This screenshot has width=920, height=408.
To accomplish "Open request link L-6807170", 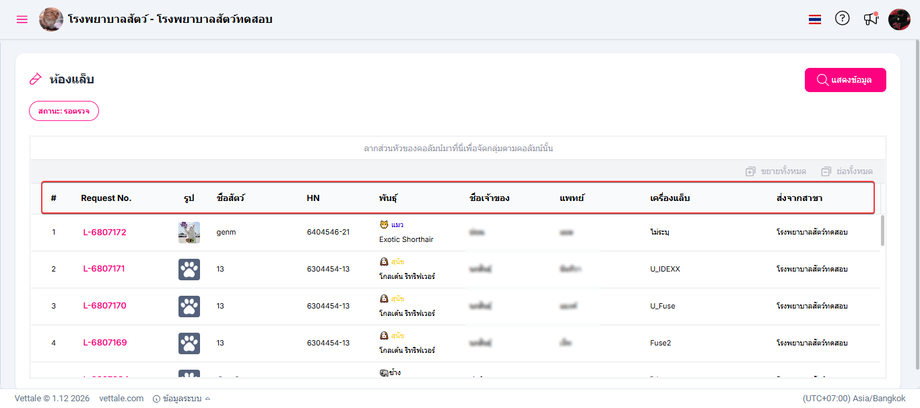I will point(104,306).
